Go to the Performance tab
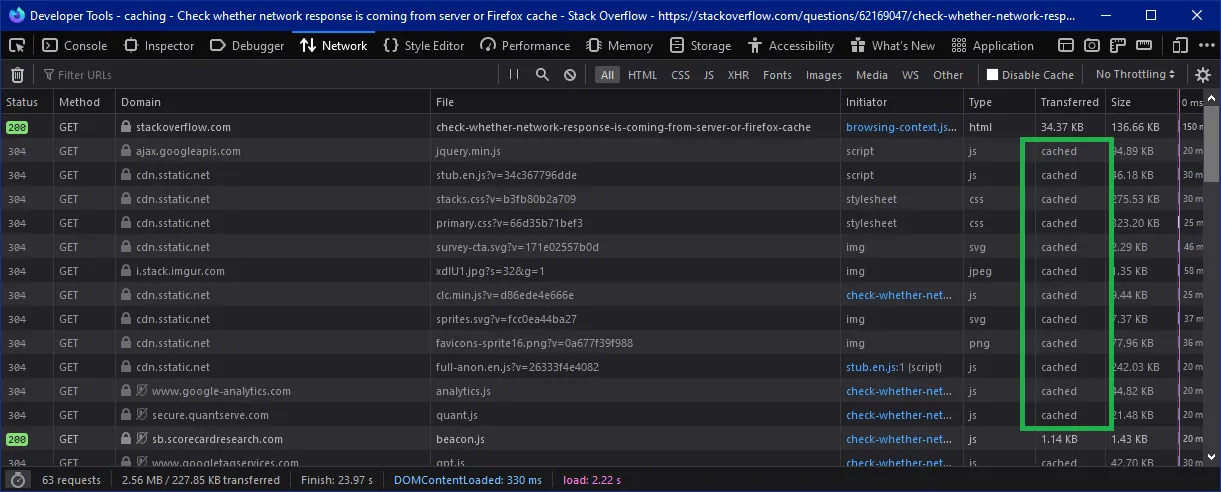 [x=526, y=46]
